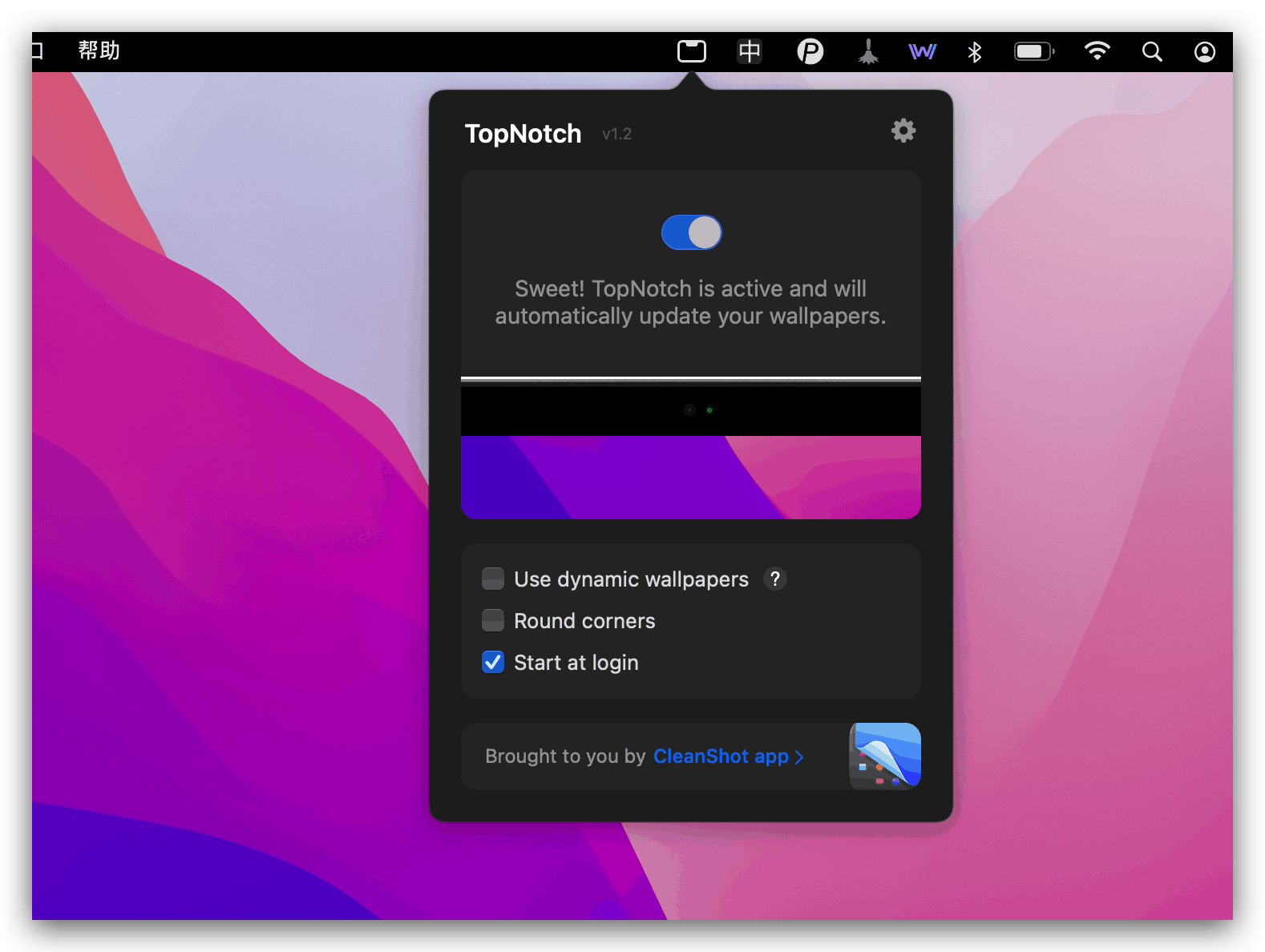Click the 'Sweet! TopNotch is active' message
The height and width of the screenshot is (952, 1265).
[x=691, y=302]
